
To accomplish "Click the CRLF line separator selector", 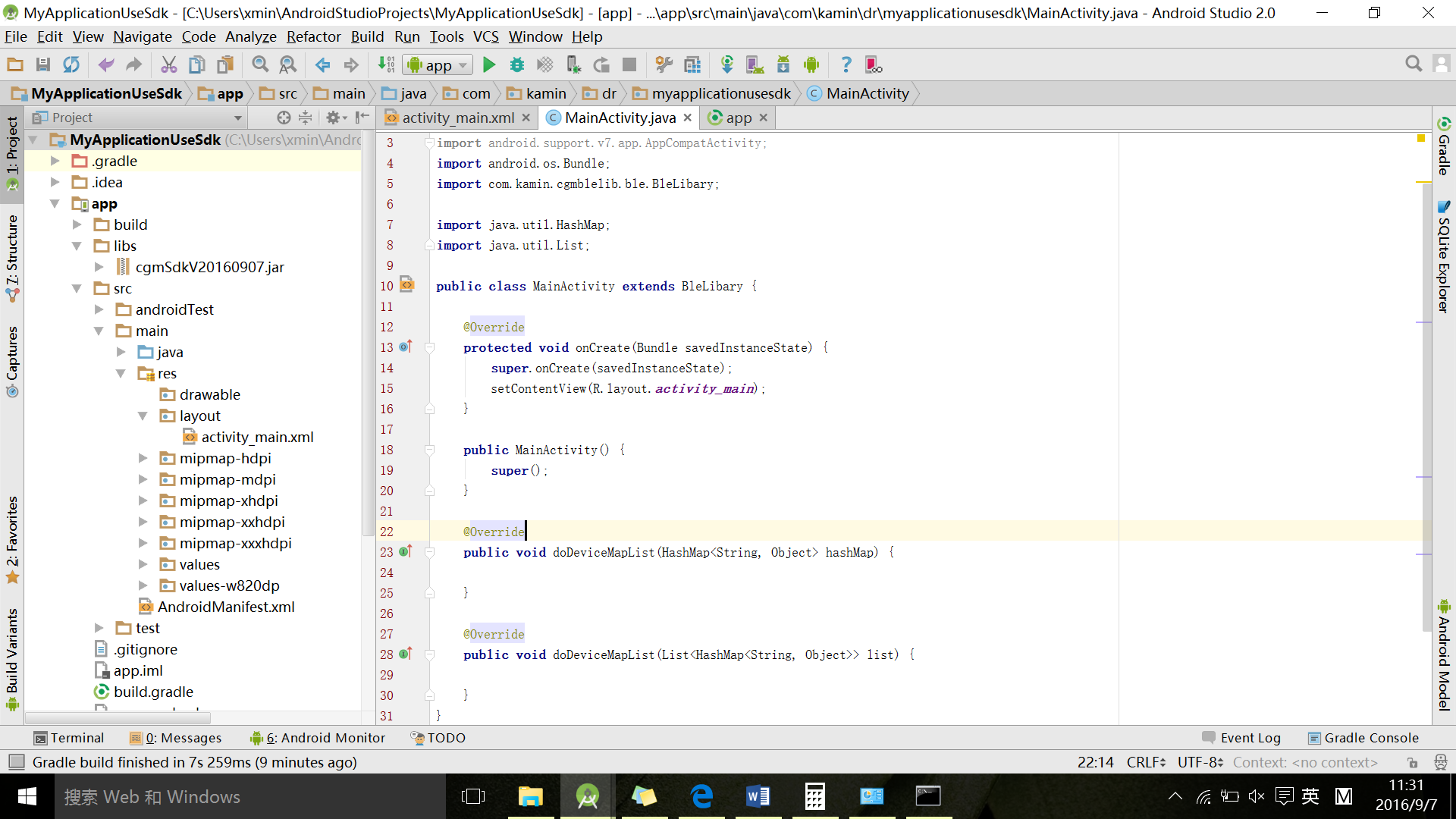I will pyautogui.click(x=1146, y=762).
